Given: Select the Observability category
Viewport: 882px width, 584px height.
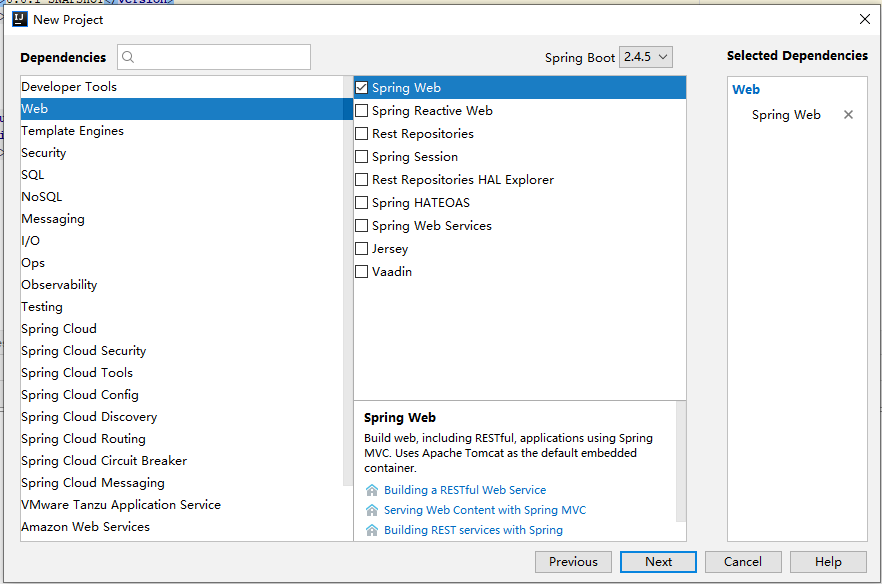Looking at the screenshot, I should [182, 285].
